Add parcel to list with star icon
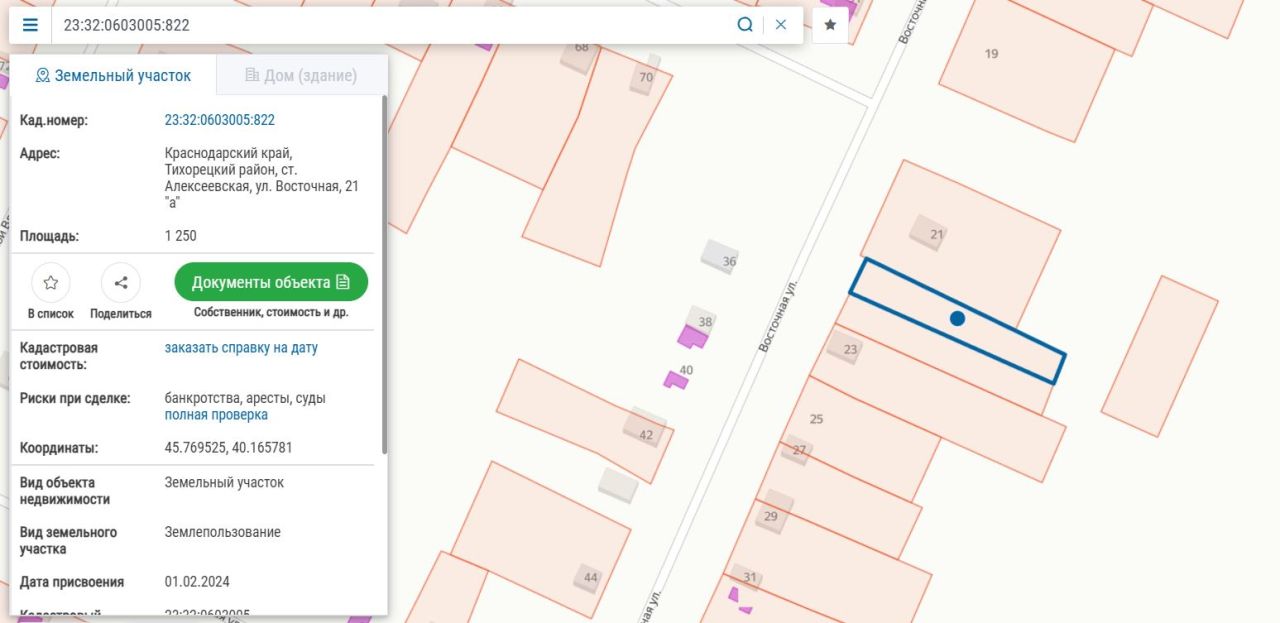 point(51,283)
